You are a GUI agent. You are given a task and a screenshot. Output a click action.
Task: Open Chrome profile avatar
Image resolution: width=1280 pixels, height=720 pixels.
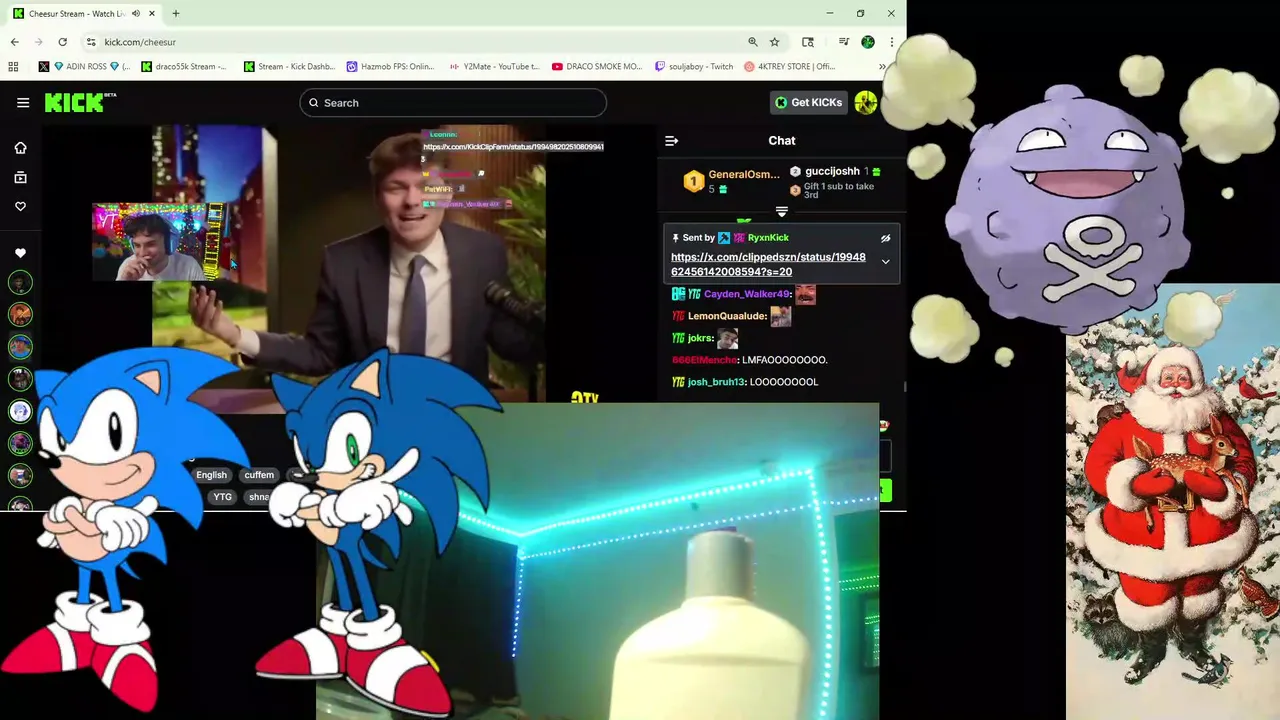pyautogui.click(x=868, y=42)
